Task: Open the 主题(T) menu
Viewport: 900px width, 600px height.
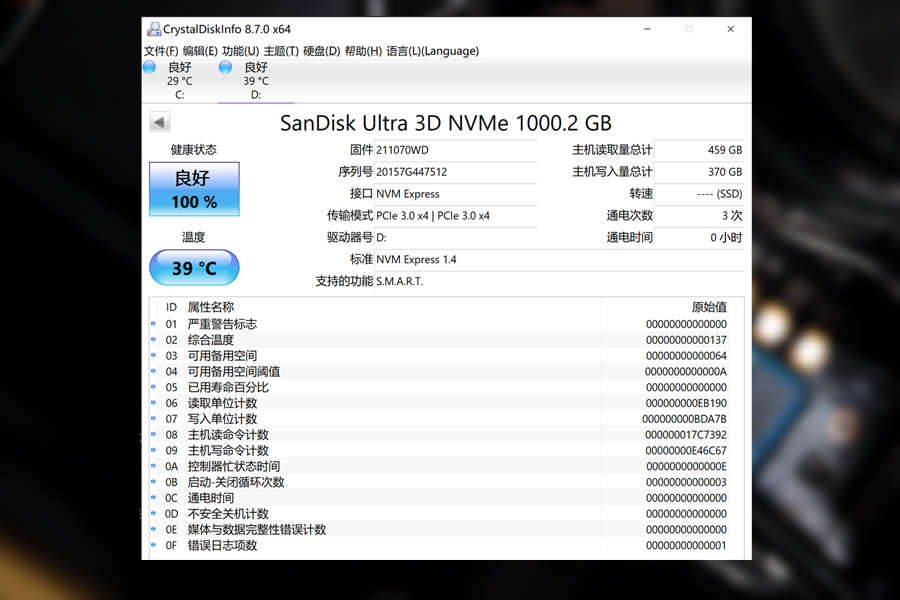Action: tap(281, 51)
